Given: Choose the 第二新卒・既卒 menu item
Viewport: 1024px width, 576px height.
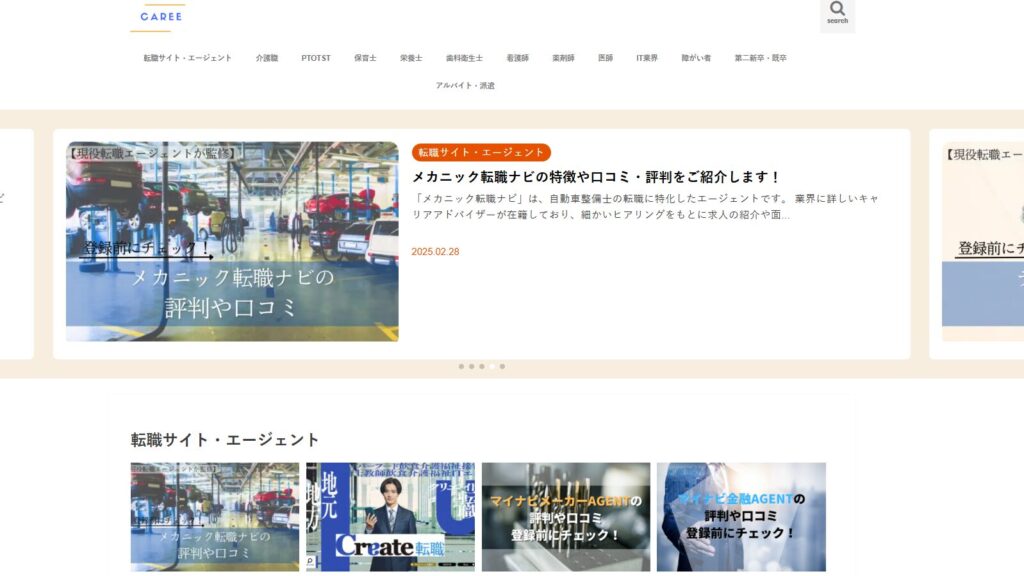Looking at the screenshot, I should (760, 58).
